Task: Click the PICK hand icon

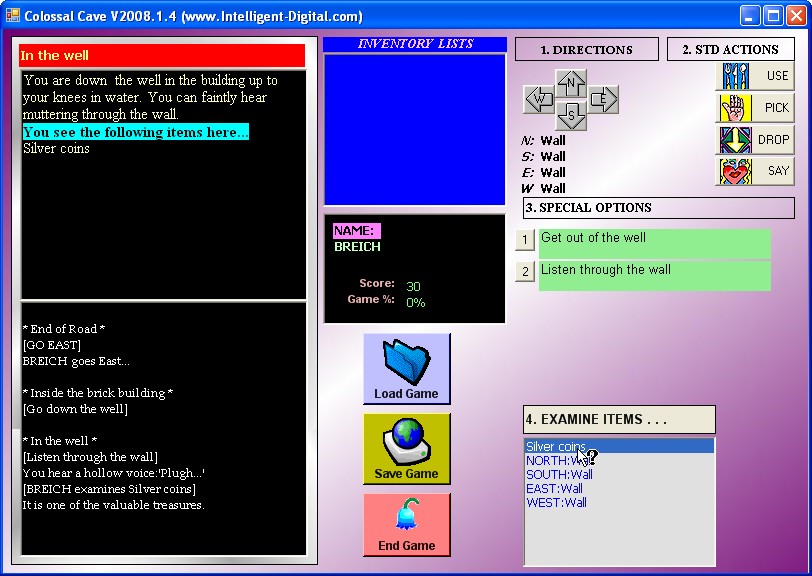Action: coord(735,108)
